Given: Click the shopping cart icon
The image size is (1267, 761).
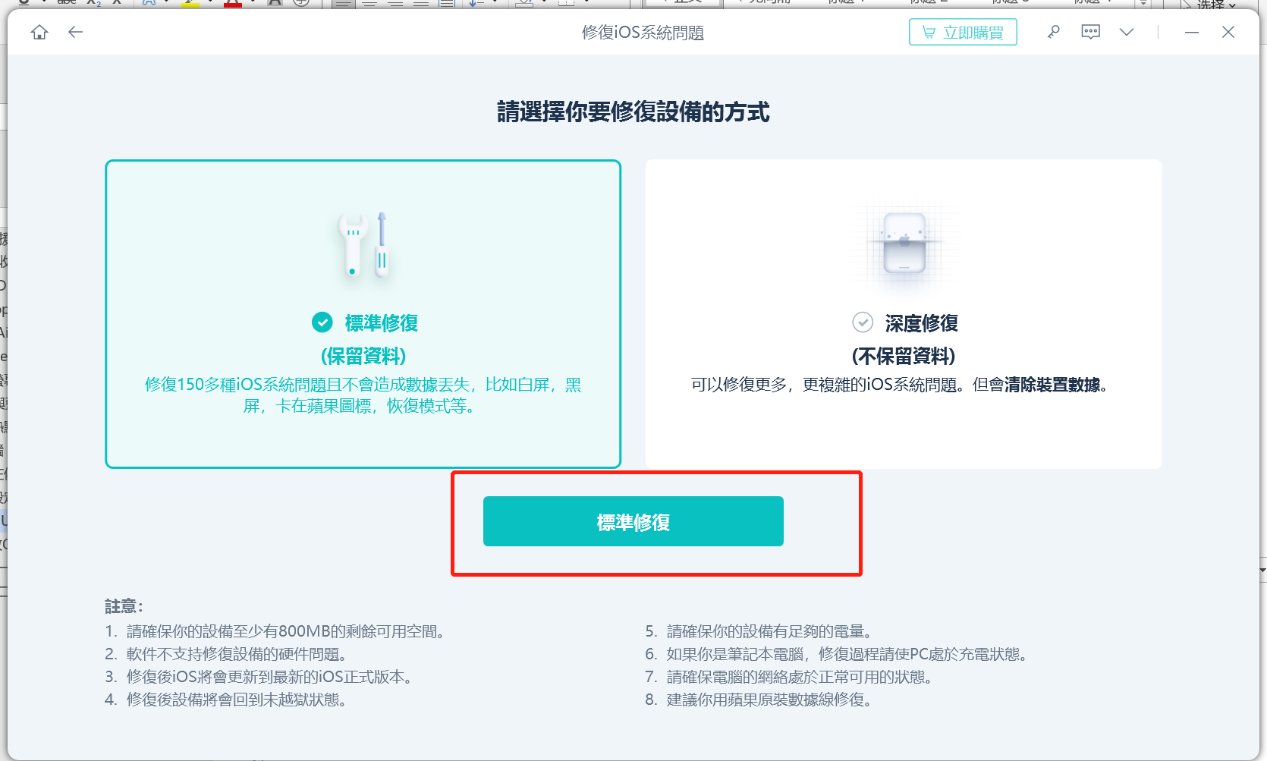Looking at the screenshot, I should click(929, 33).
